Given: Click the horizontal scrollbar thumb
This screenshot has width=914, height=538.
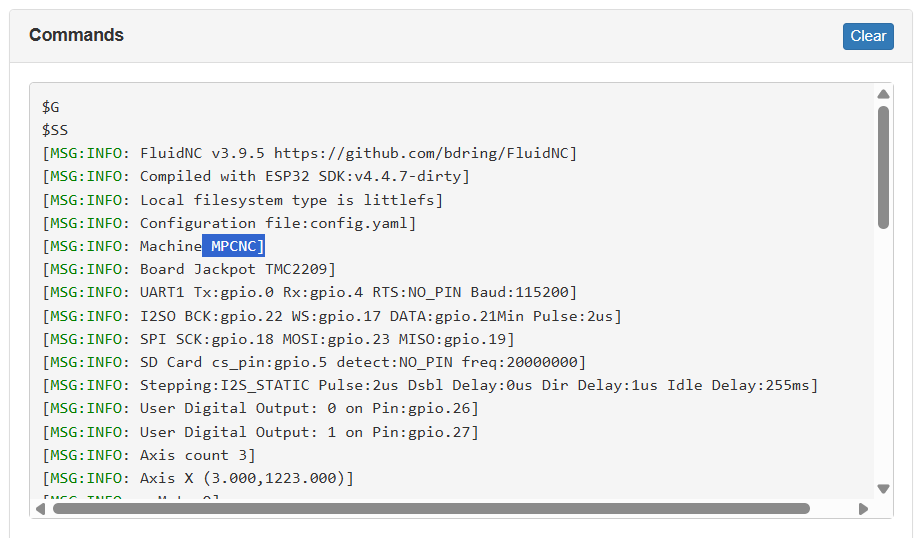Looking at the screenshot, I should (x=430, y=509).
